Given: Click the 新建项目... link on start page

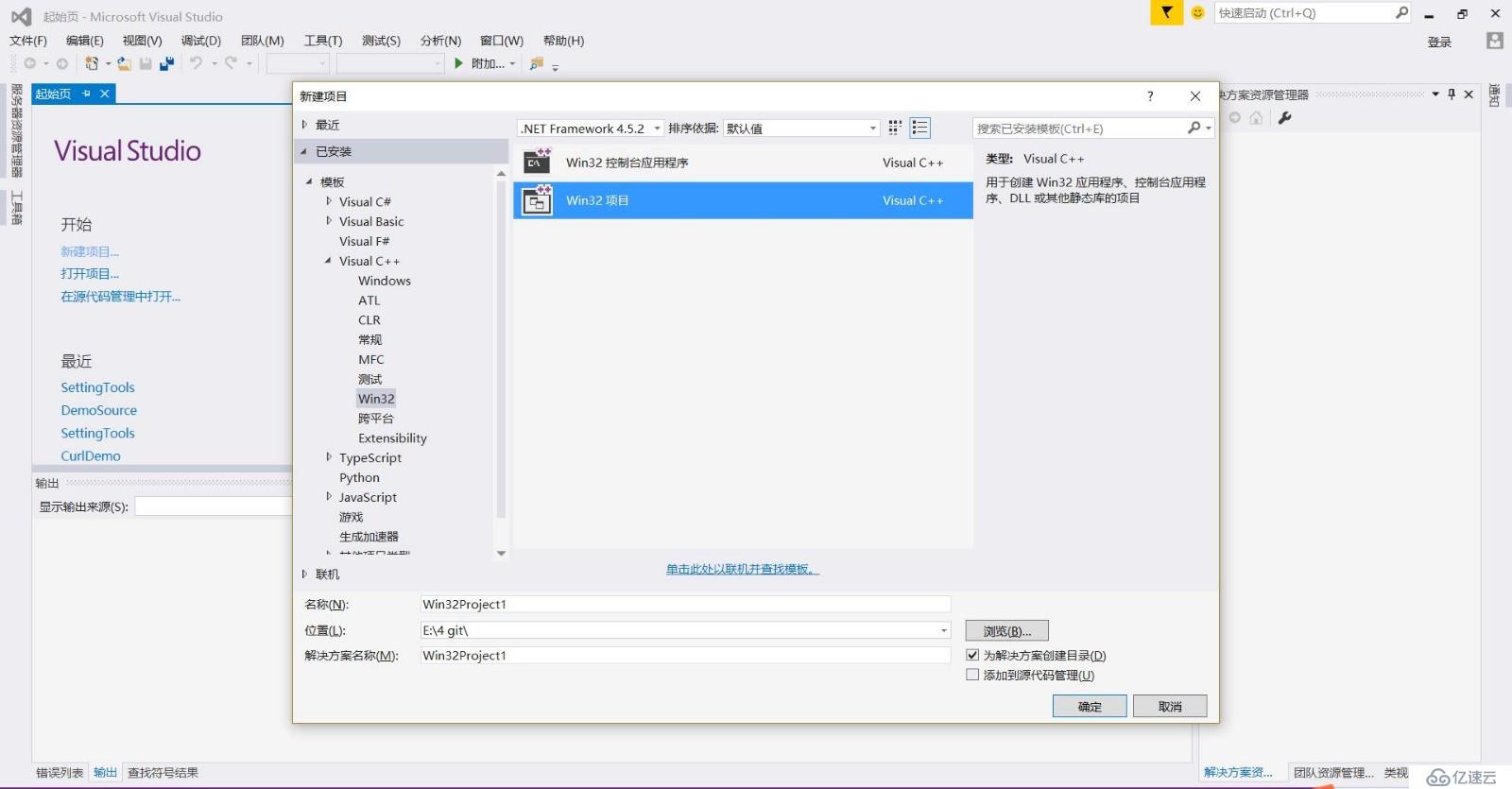Looking at the screenshot, I should pyautogui.click(x=90, y=251).
